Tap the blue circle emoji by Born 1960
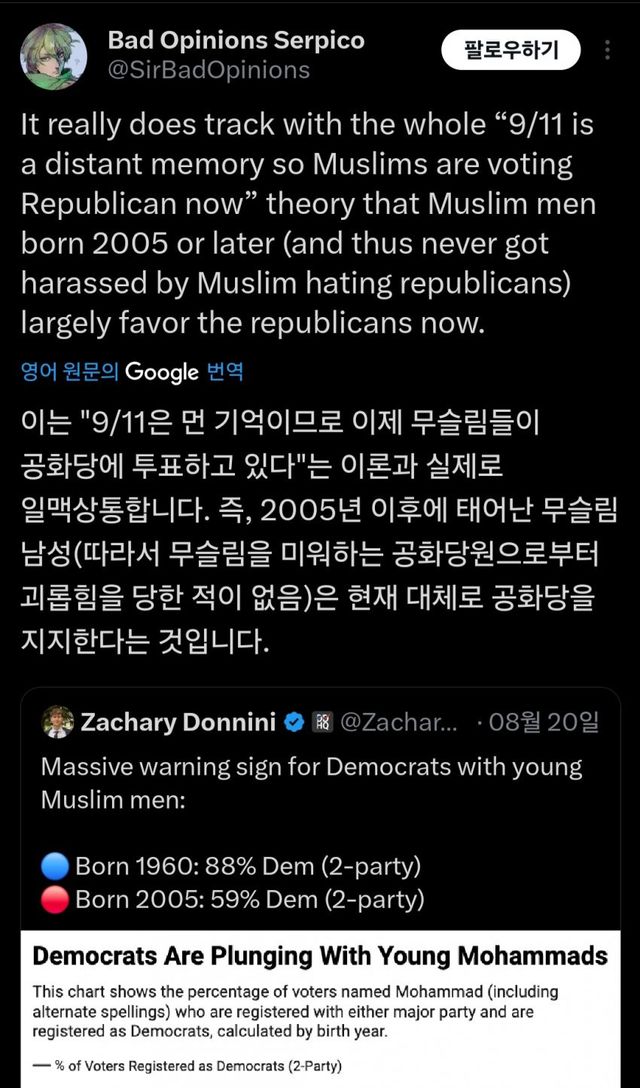This screenshot has width=640, height=1088. (56, 866)
